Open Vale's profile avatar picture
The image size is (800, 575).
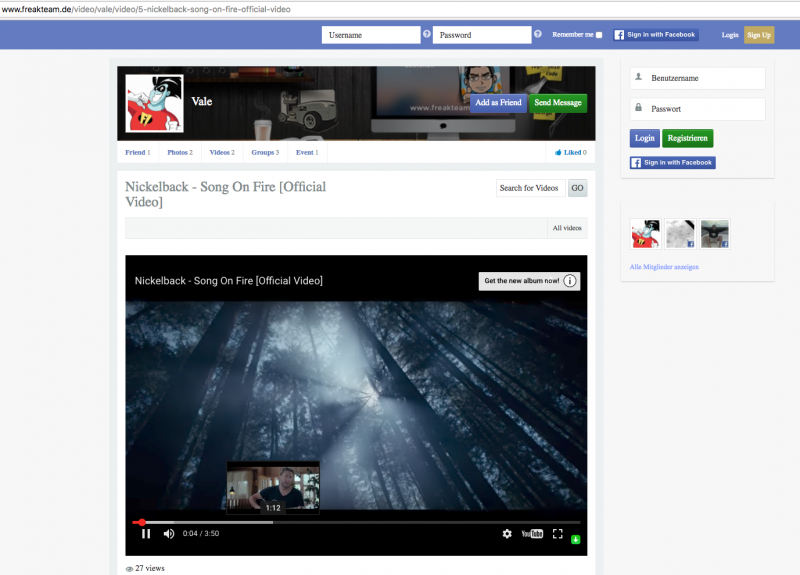coord(155,103)
